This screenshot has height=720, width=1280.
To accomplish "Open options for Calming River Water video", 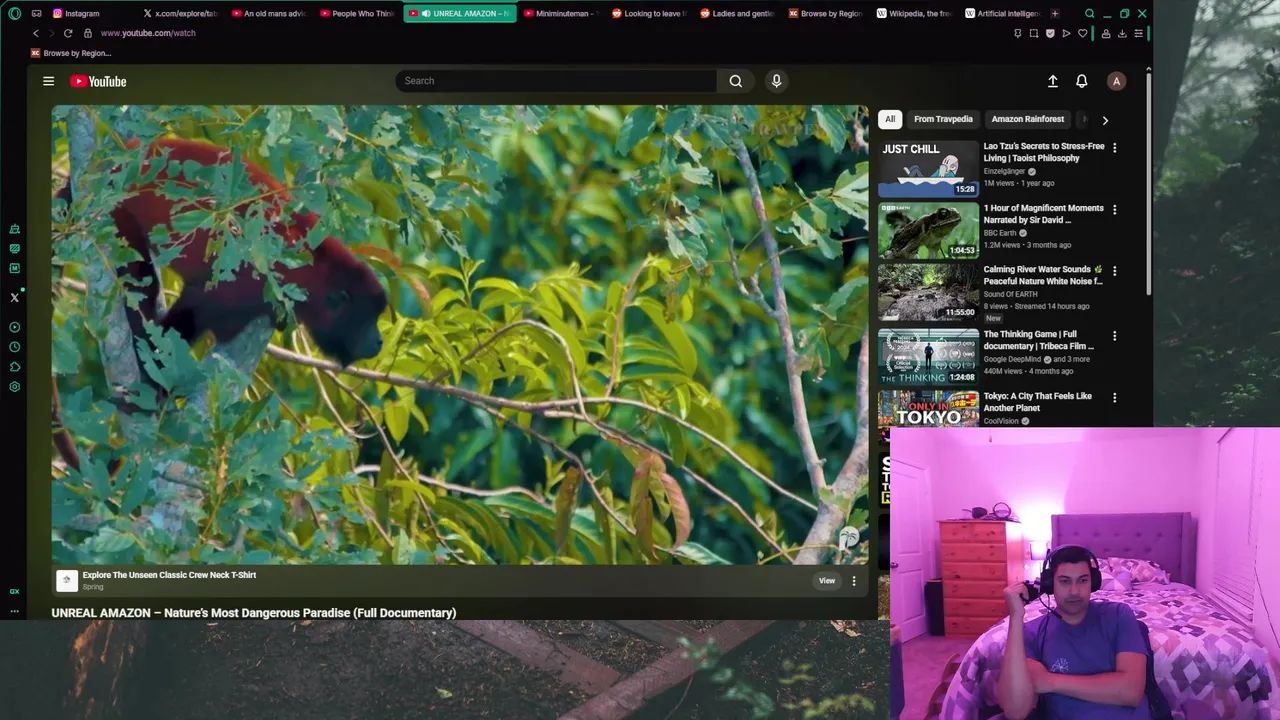I will 1114,271.
